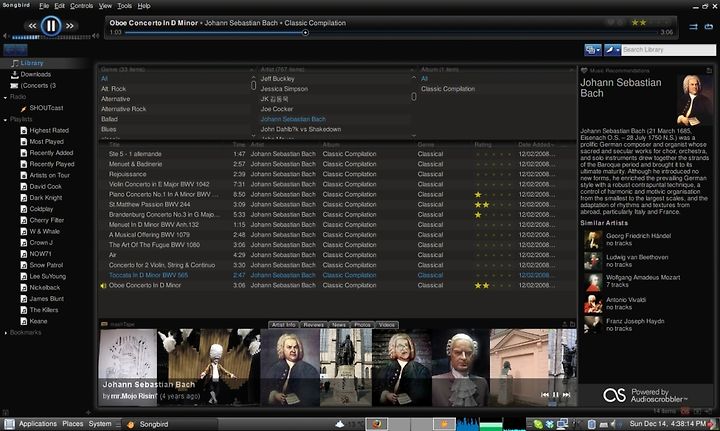Switch to the Reviews tab
This screenshot has height=431, width=720.
coord(314,325)
